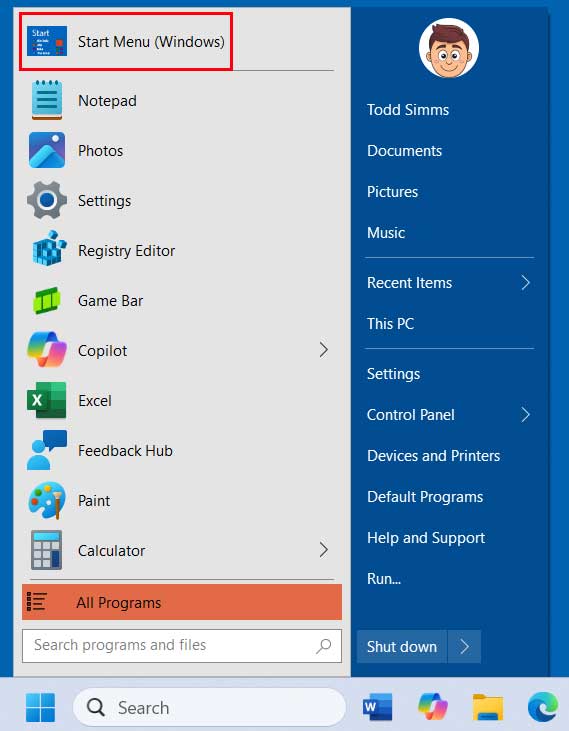Open shut down options arrow
The width and height of the screenshot is (569, 731).
[464, 647]
